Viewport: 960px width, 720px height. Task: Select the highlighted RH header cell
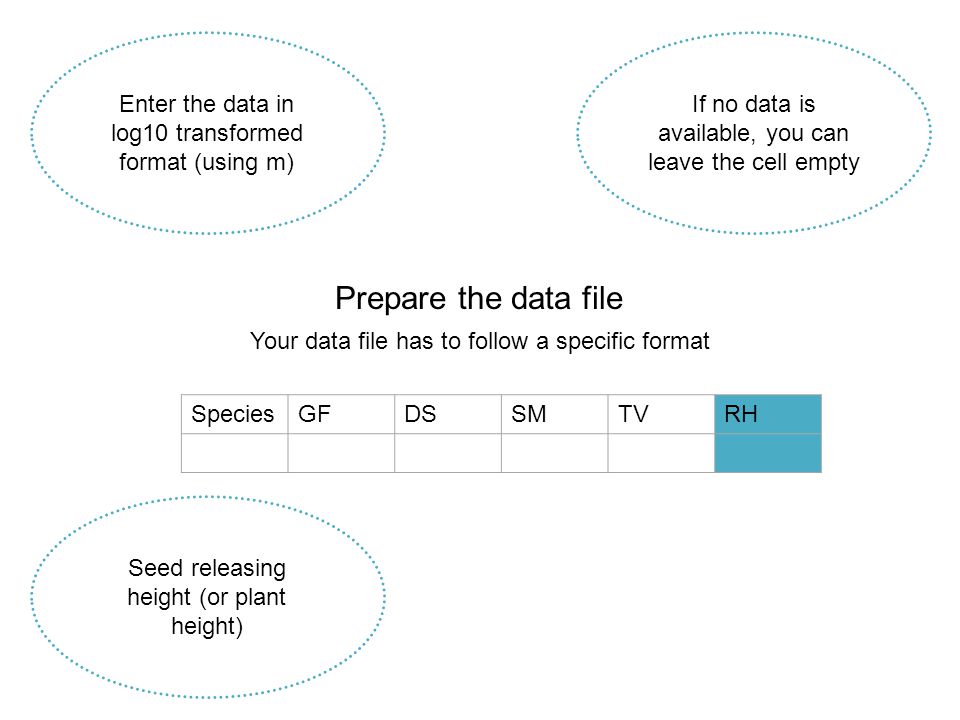tap(768, 414)
